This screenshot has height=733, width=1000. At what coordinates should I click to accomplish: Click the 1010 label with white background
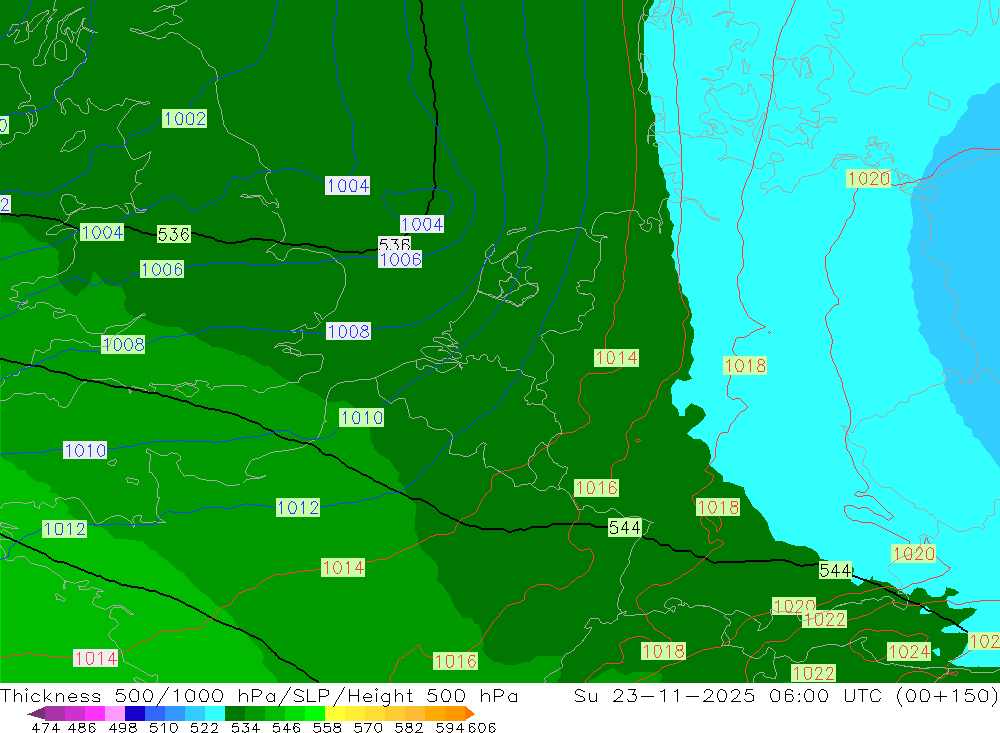coord(85,450)
